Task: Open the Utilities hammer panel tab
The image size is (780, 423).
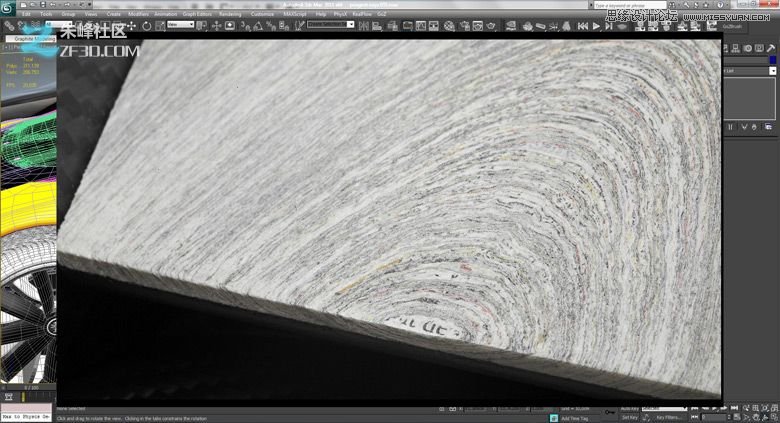Action: coord(771,48)
